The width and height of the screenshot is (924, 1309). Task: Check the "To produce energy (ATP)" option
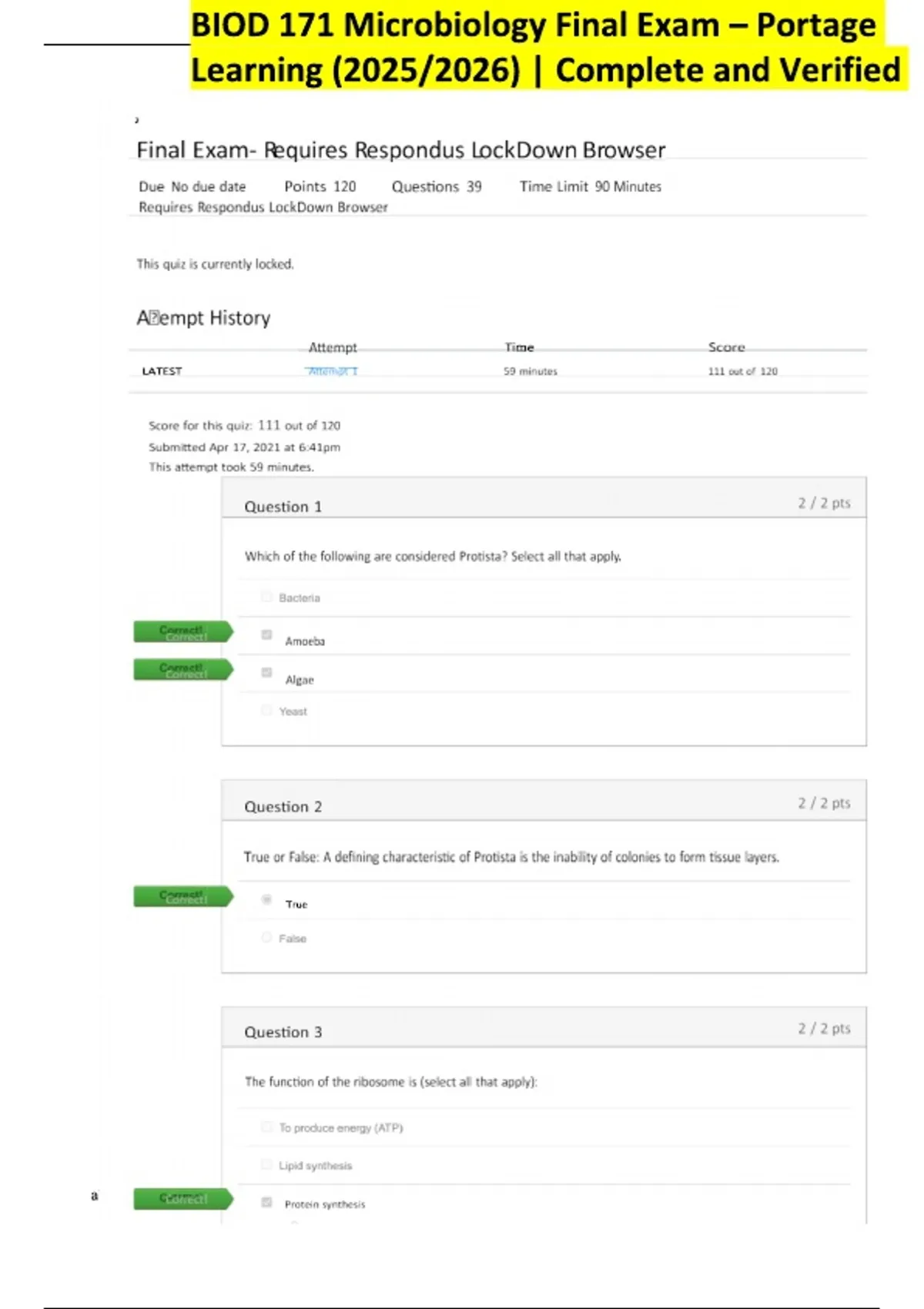(266, 1127)
